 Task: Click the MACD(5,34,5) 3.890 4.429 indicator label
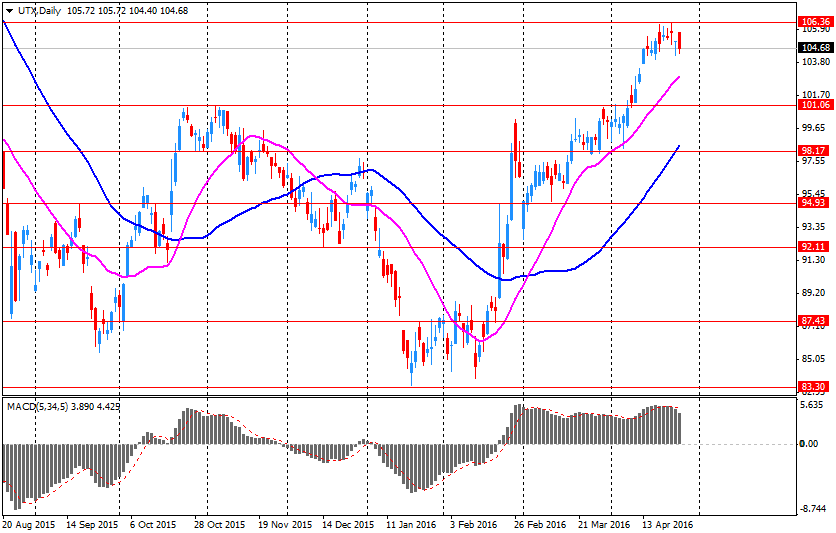click(63, 407)
